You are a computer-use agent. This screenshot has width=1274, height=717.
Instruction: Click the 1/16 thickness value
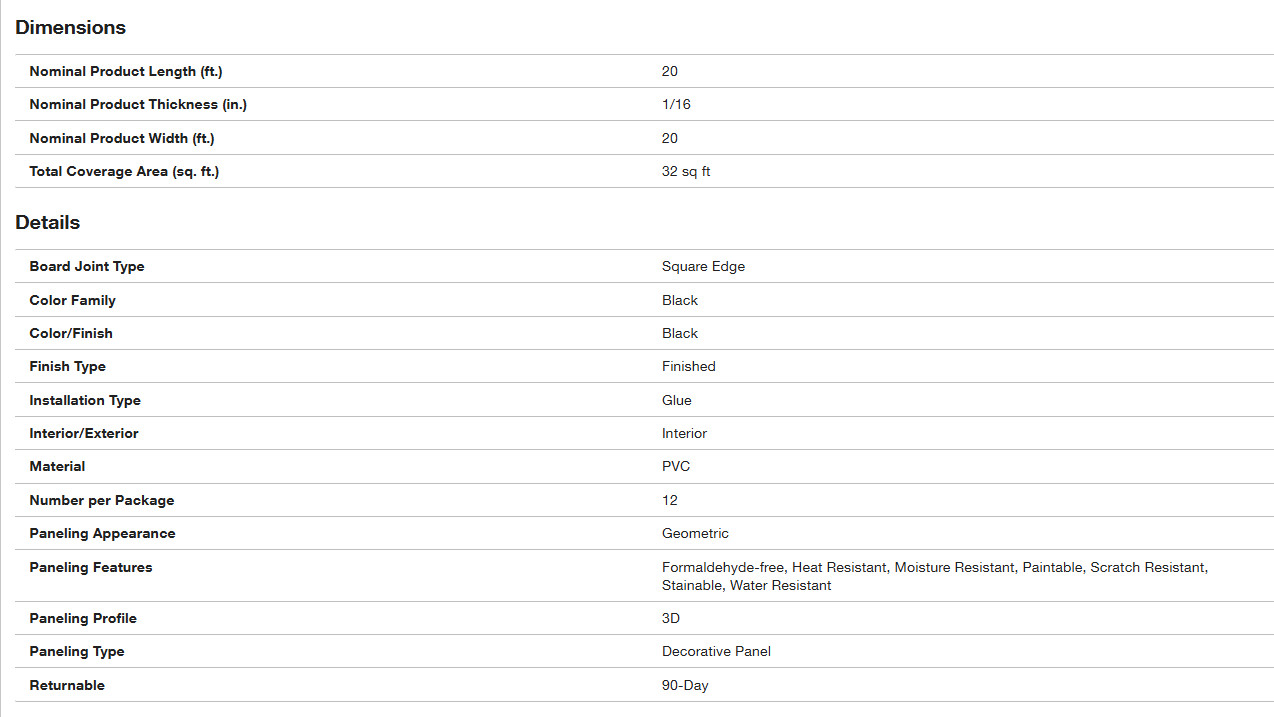click(676, 105)
